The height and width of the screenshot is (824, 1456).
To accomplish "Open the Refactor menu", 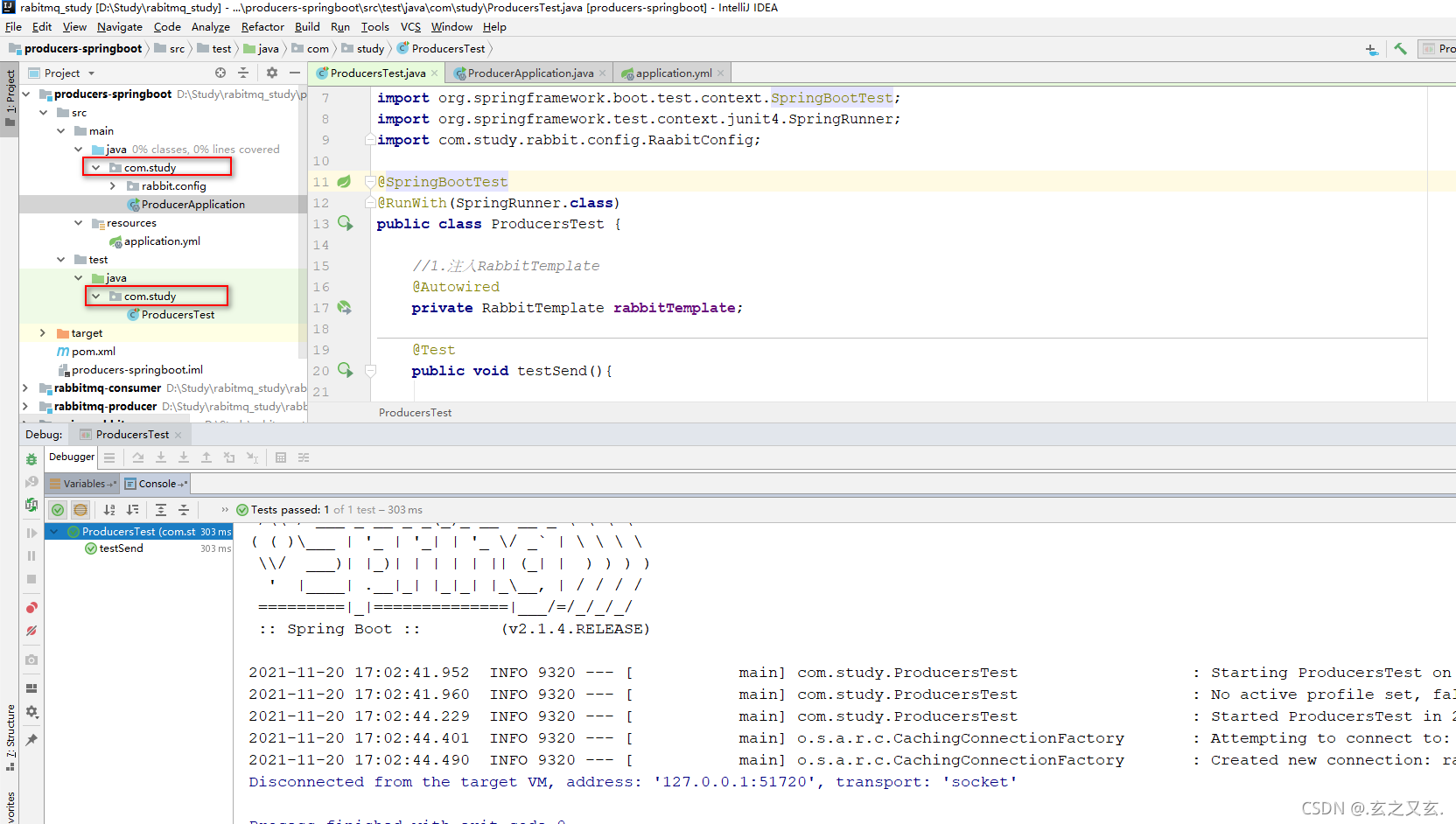I will 262,27.
